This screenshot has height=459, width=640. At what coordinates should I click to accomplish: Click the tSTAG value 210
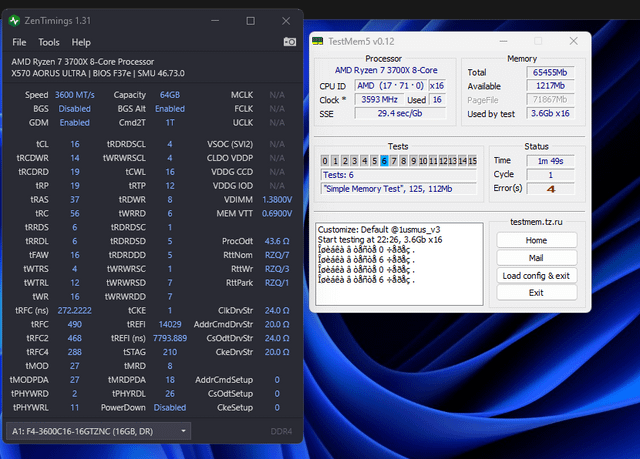170,353
